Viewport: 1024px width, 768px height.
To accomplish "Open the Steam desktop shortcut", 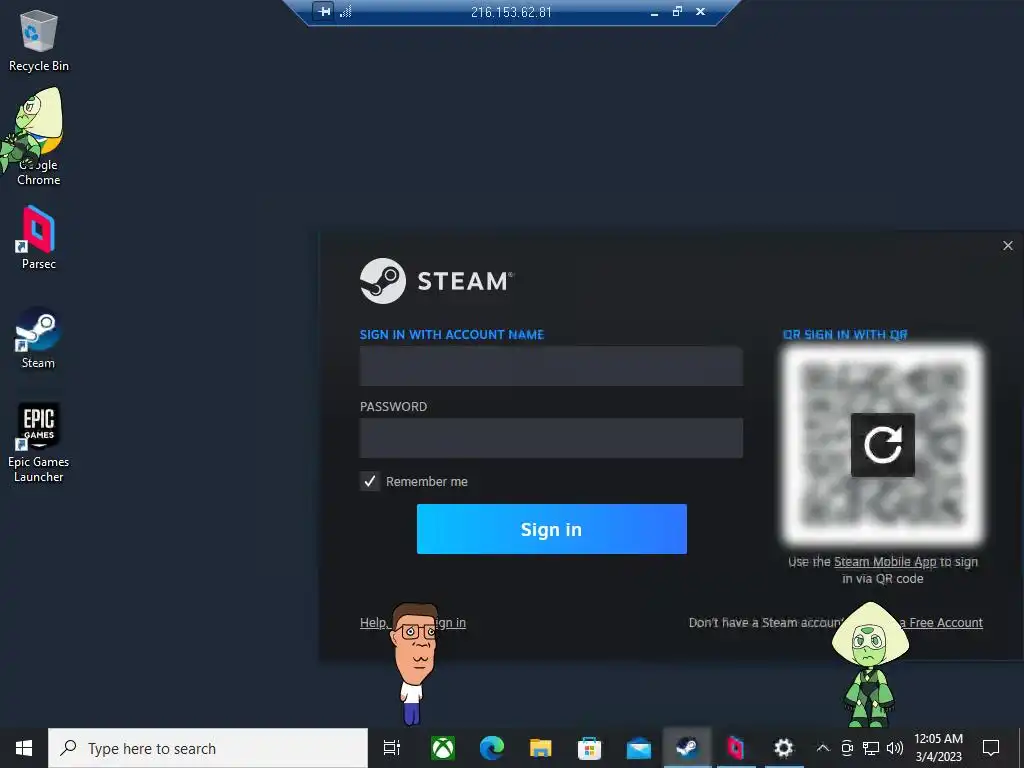I will coord(38,338).
